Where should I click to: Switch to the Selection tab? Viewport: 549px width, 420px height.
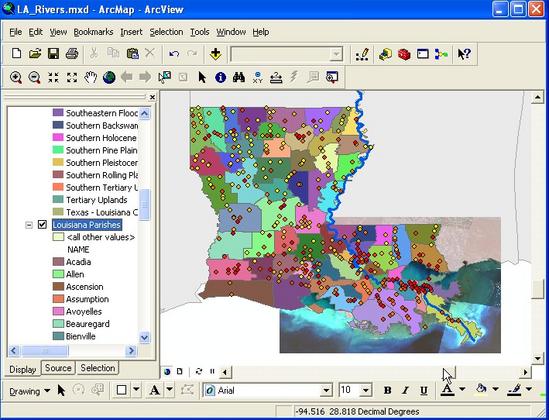pyautogui.click(x=98, y=368)
